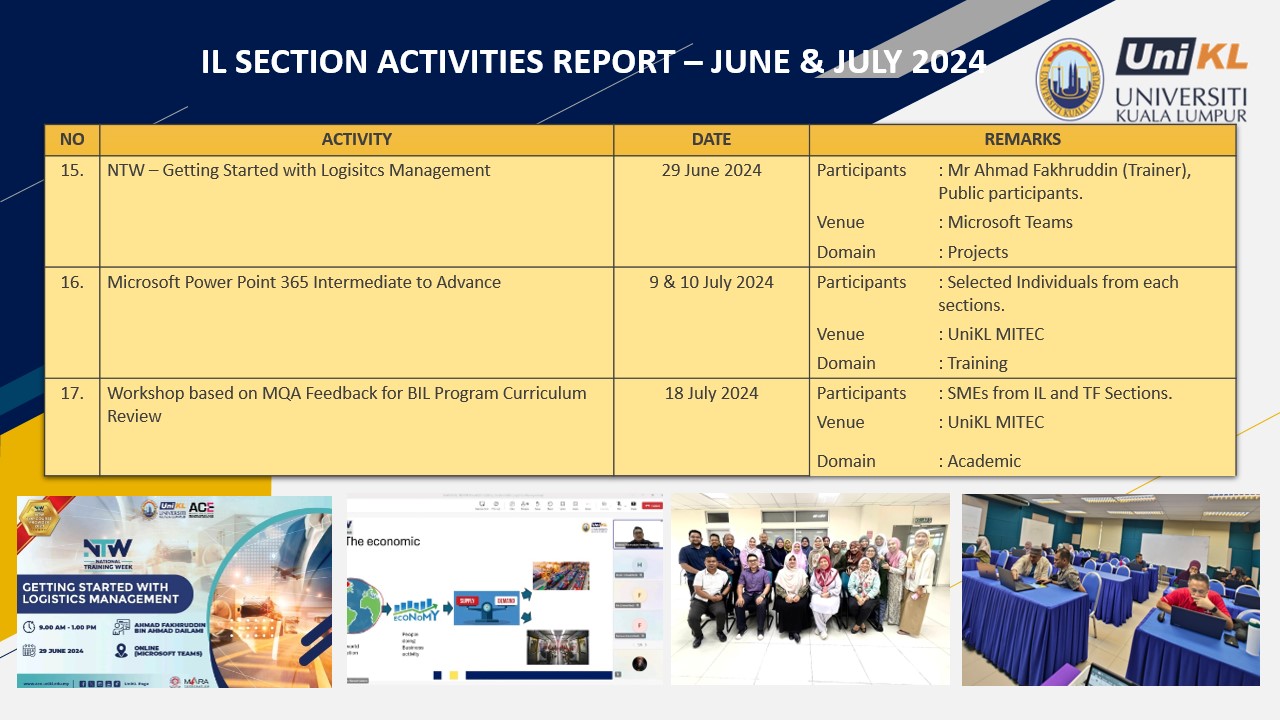The height and width of the screenshot is (720, 1280).
Task: Click the 18 July 2024 date cell
Action: (x=711, y=393)
